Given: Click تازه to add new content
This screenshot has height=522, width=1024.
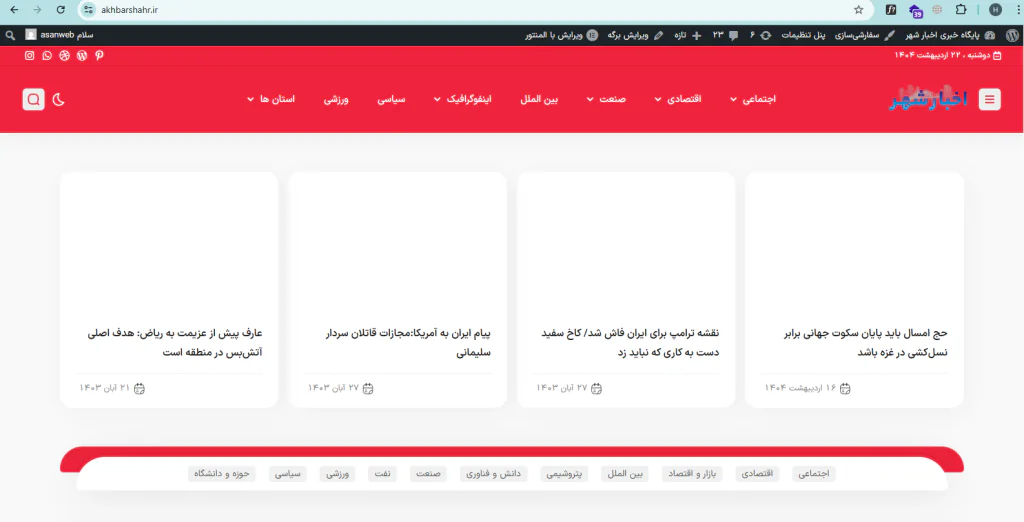Looking at the screenshot, I should point(688,35).
